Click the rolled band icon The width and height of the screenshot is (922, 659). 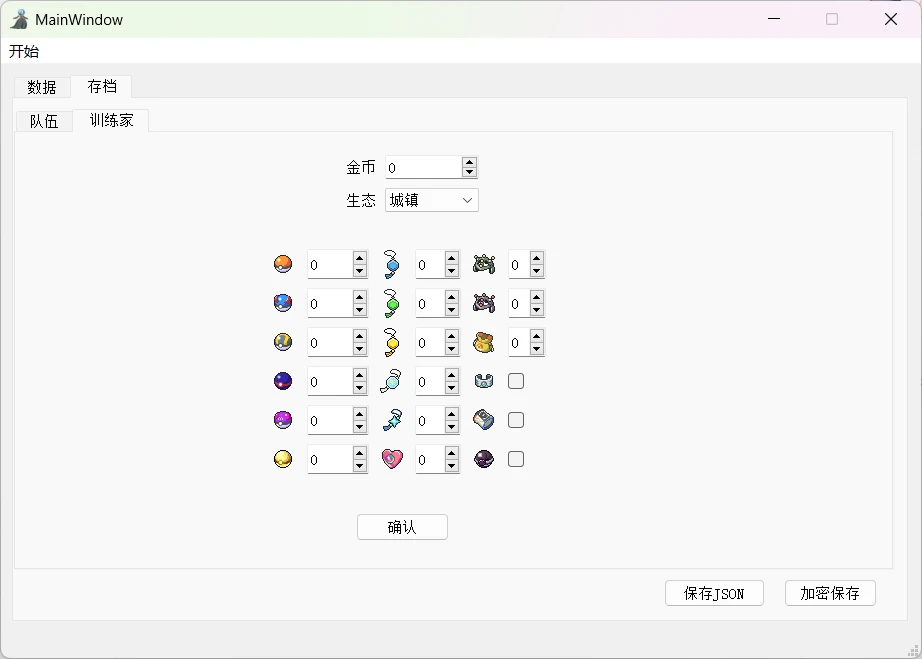point(484,420)
